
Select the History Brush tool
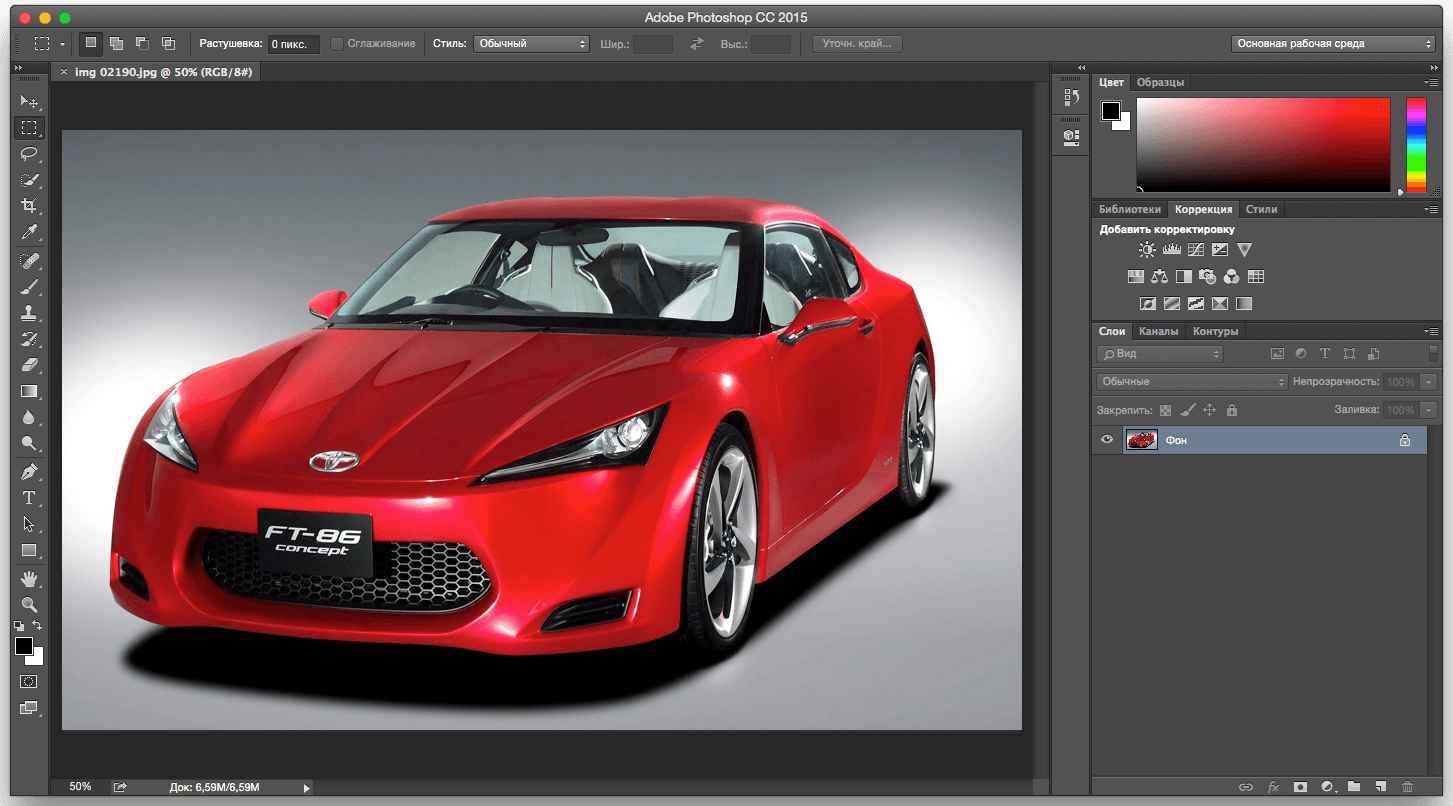tap(29, 339)
